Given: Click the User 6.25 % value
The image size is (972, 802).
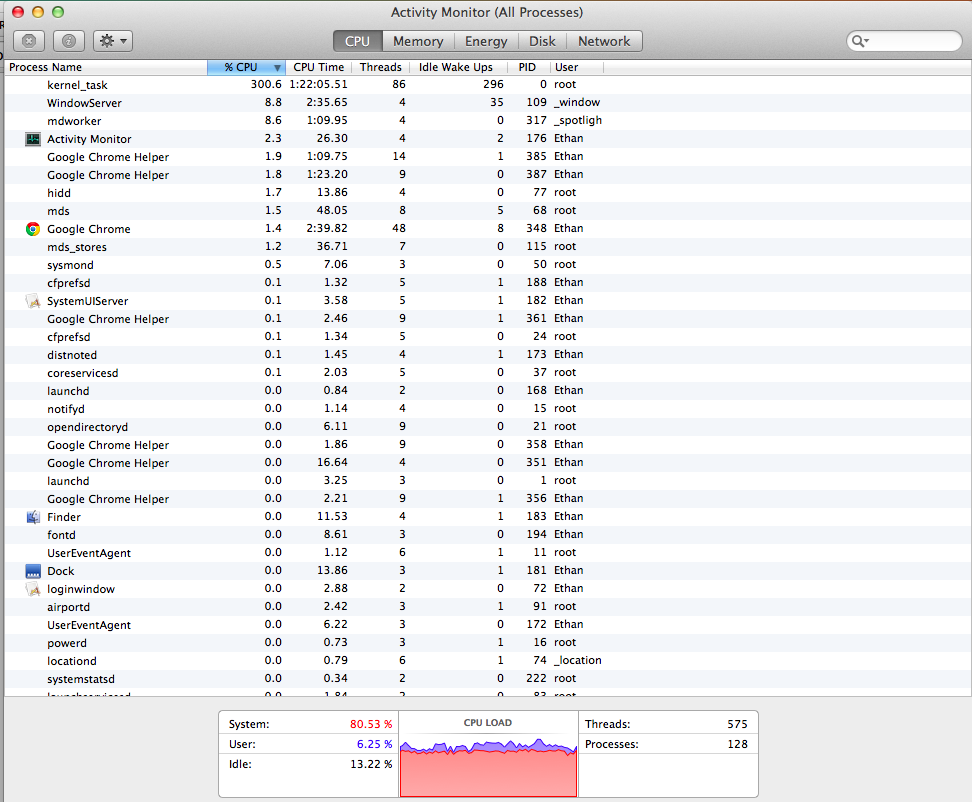Looking at the screenshot, I should [x=374, y=744].
